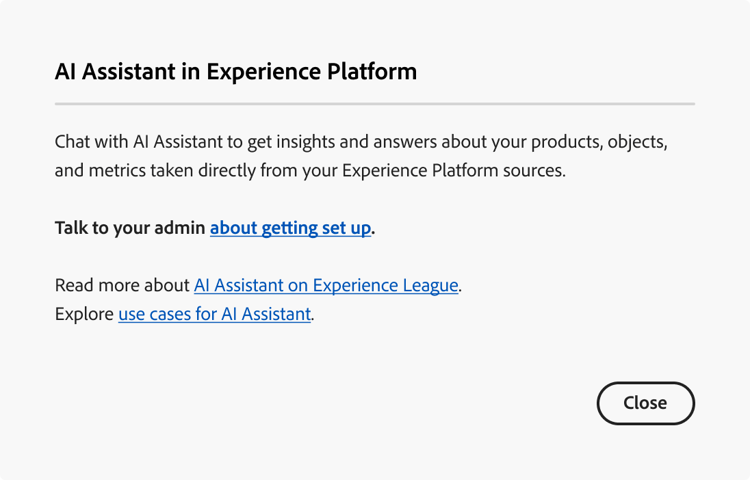Click the "Talk to your admin" bold text
Image resolution: width=750 pixels, height=480 pixels.
[130, 228]
